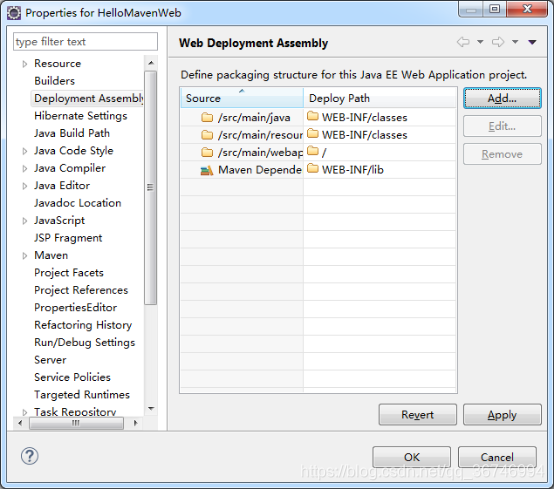Open Targeted Runtimes page
Viewport: 554px width, 490px height.
pyautogui.click(x=82, y=395)
